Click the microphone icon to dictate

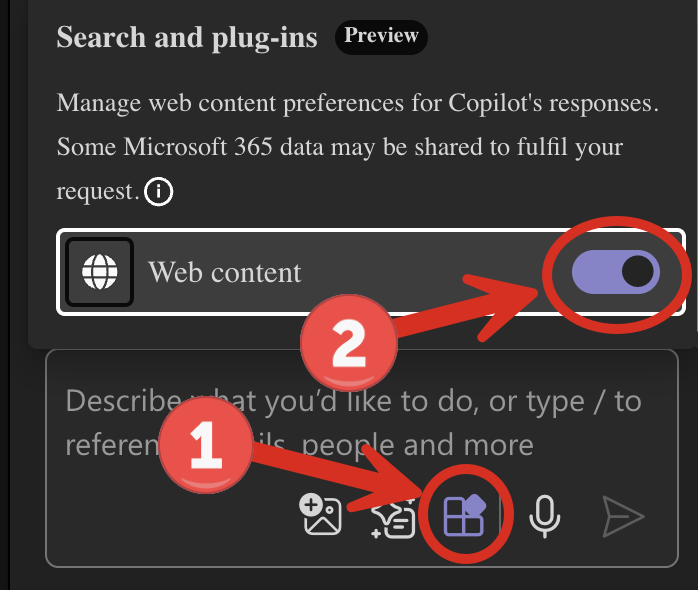[544, 516]
